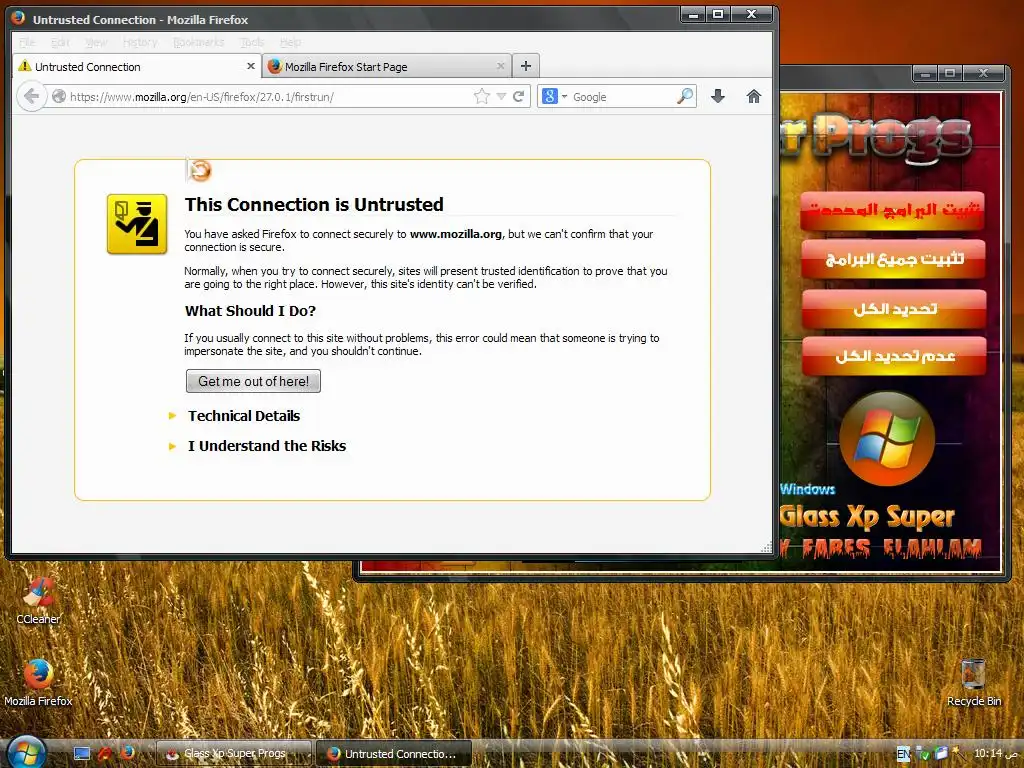The height and width of the screenshot is (768, 1024).
Task: Switch to the Untrusted Connection tab
Action: point(136,67)
